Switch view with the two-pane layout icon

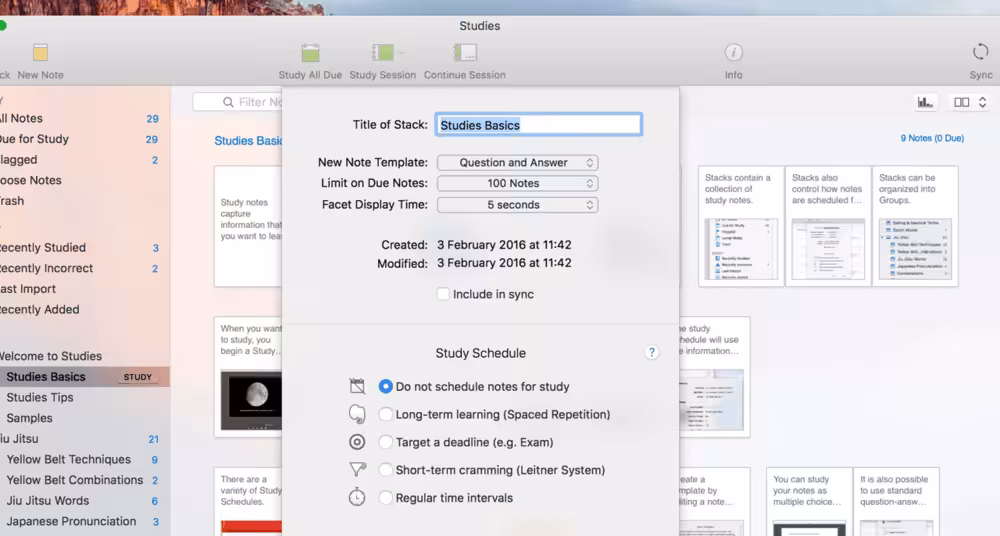point(961,102)
